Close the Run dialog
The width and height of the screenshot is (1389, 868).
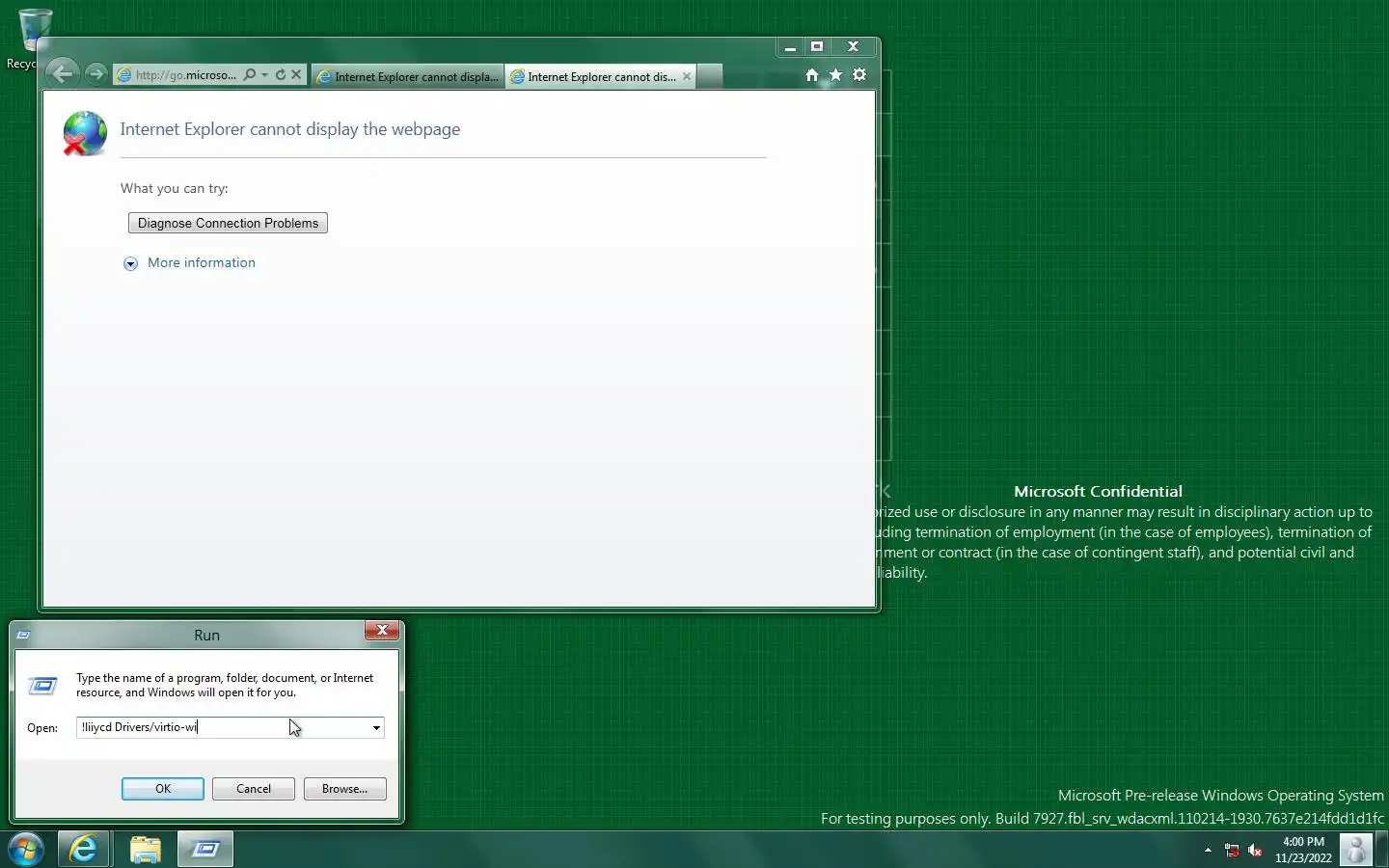[382, 630]
